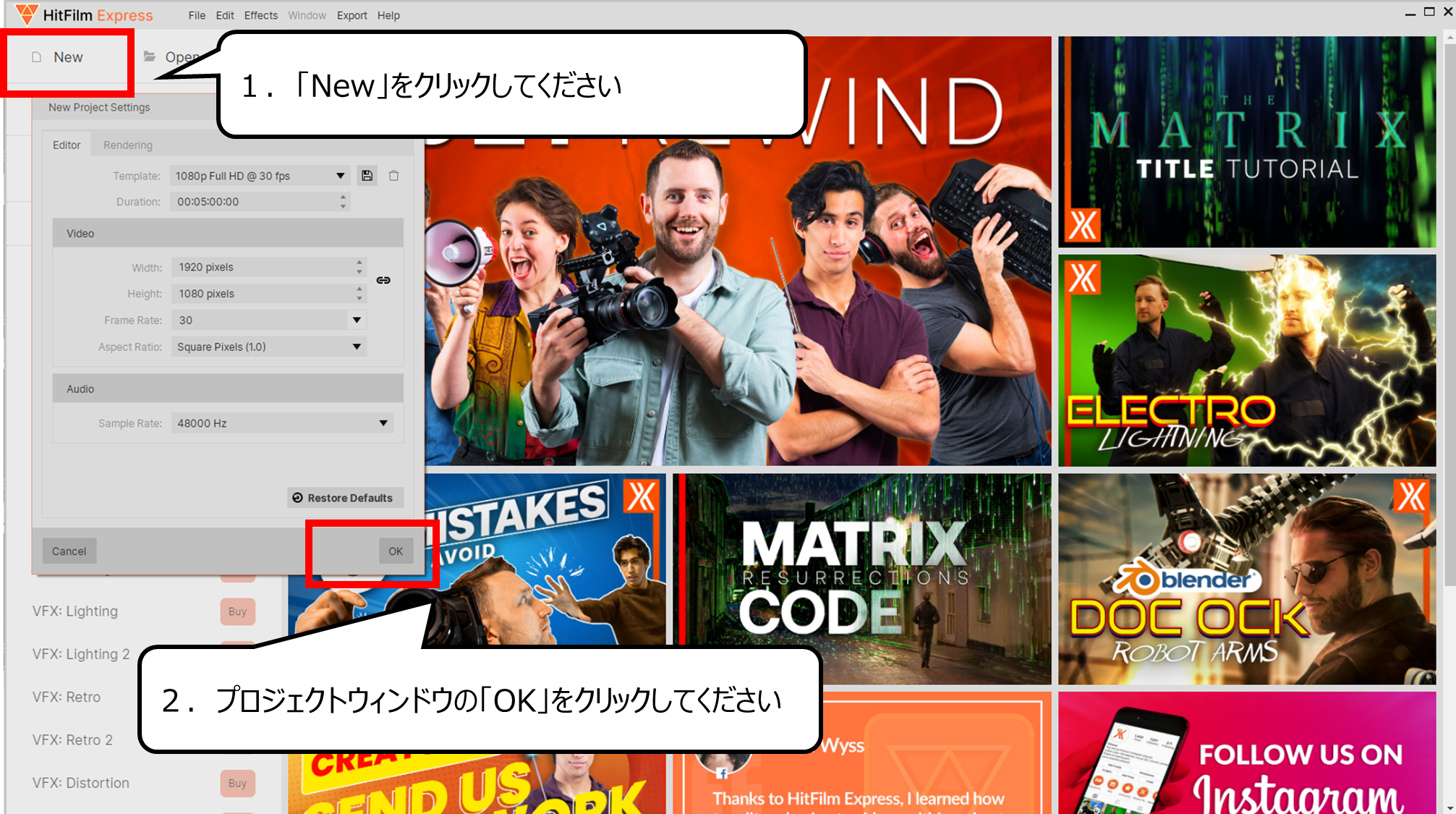The width and height of the screenshot is (1456, 814).
Task: Open the Edit menu
Action: pyautogui.click(x=225, y=15)
